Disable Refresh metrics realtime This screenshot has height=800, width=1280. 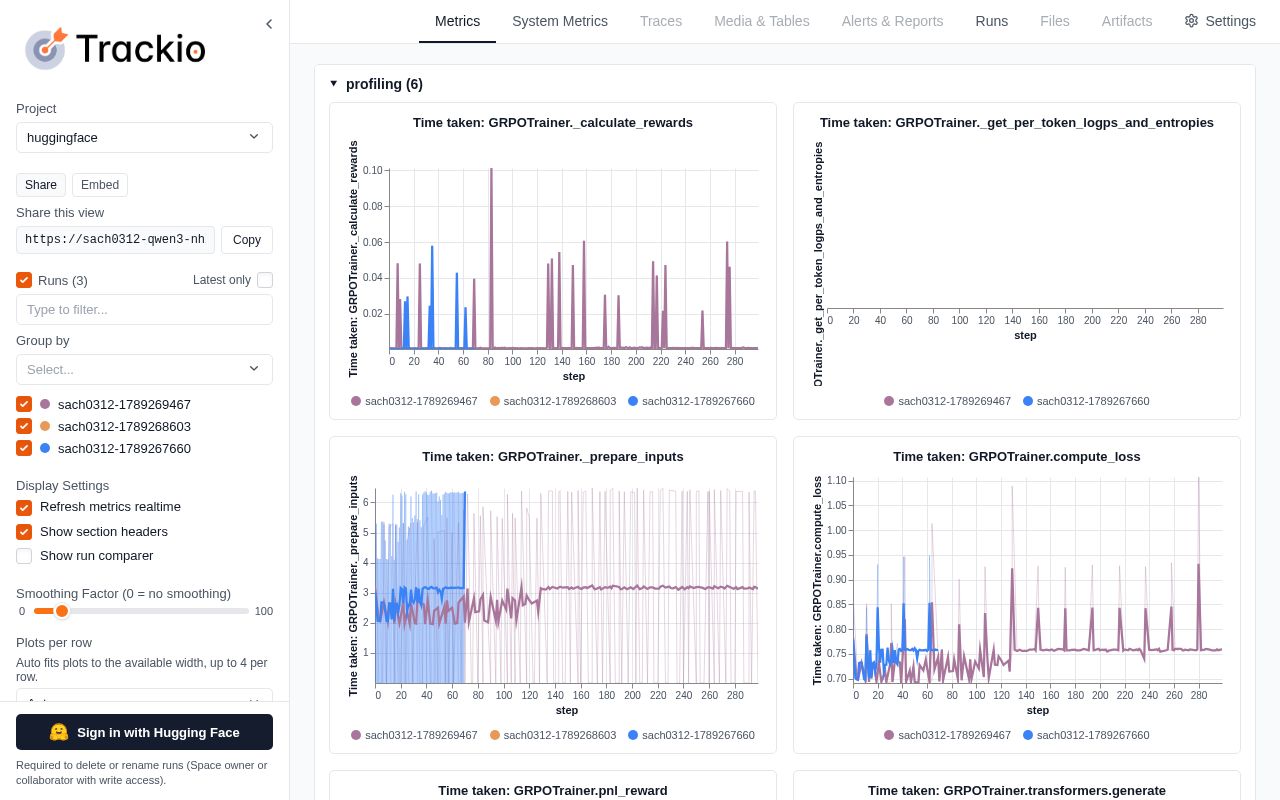24,507
